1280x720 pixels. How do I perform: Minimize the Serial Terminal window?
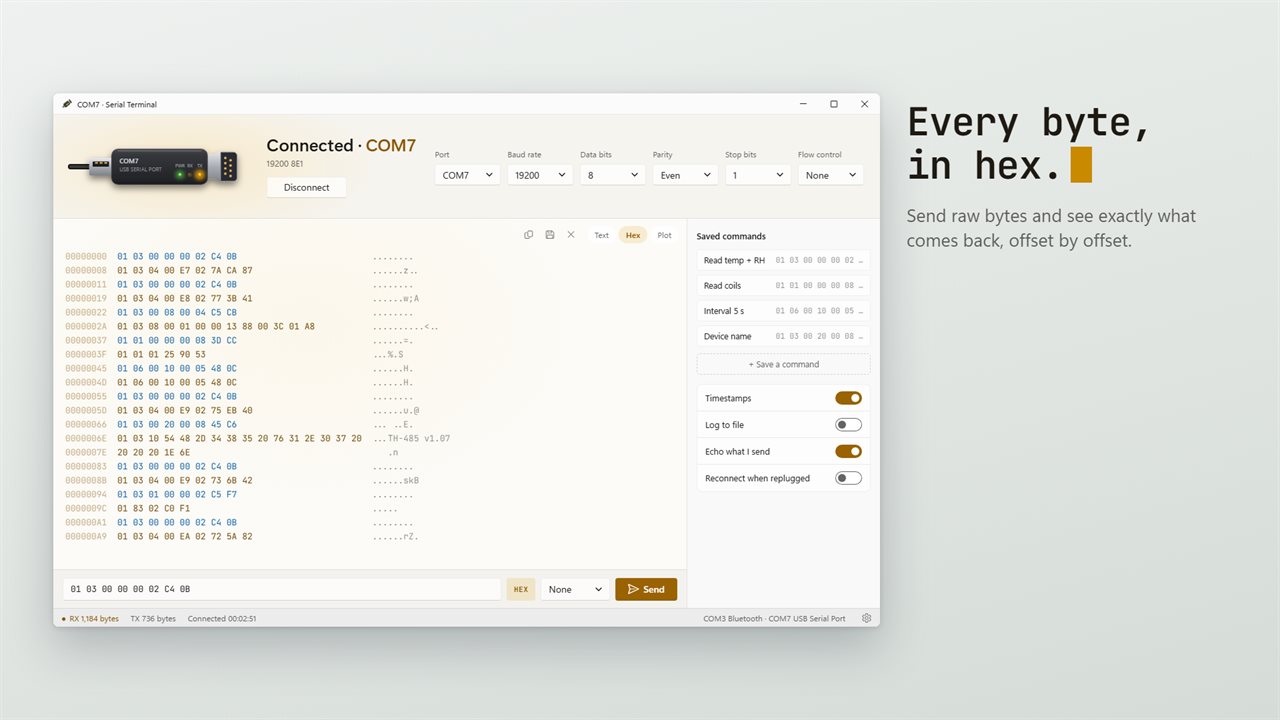pyautogui.click(x=803, y=104)
